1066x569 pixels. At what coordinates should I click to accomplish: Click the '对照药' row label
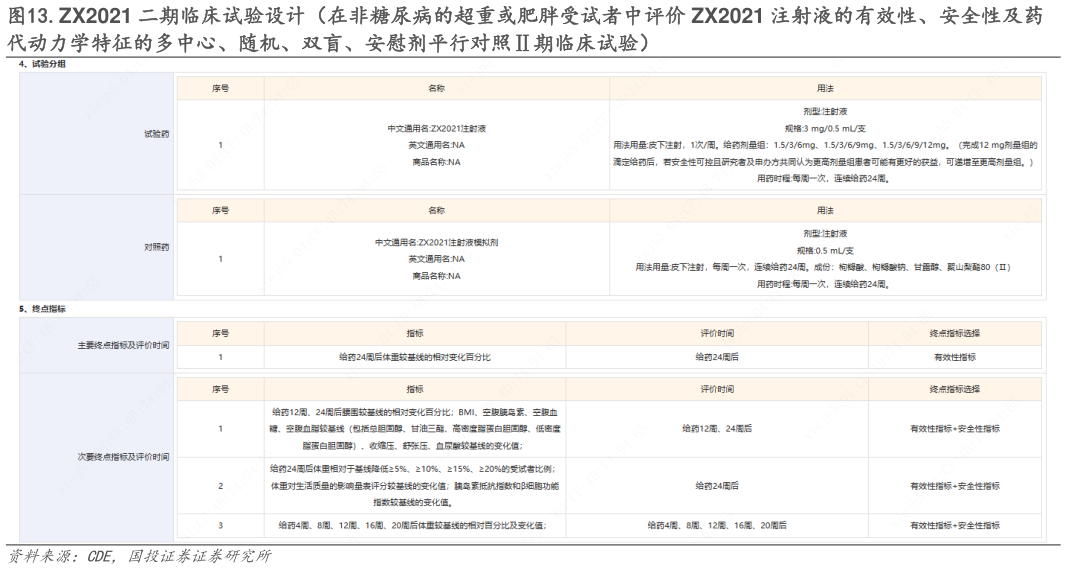pos(156,247)
